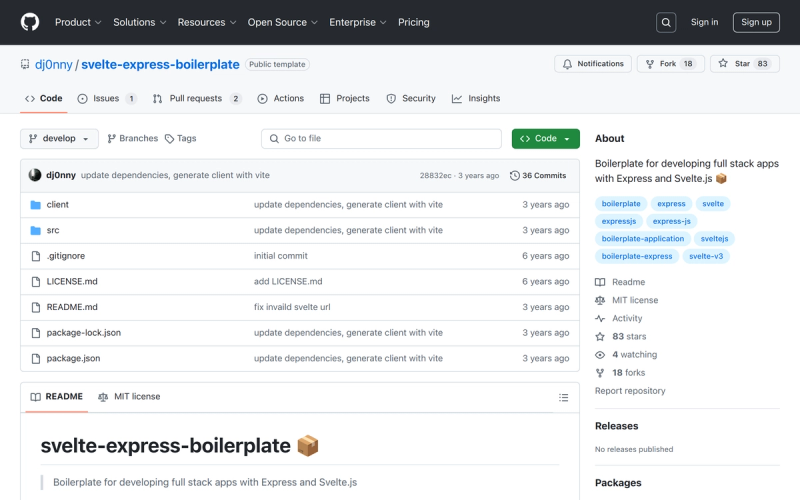Click the src folder icon
This screenshot has width=800, height=500.
click(x=35, y=230)
